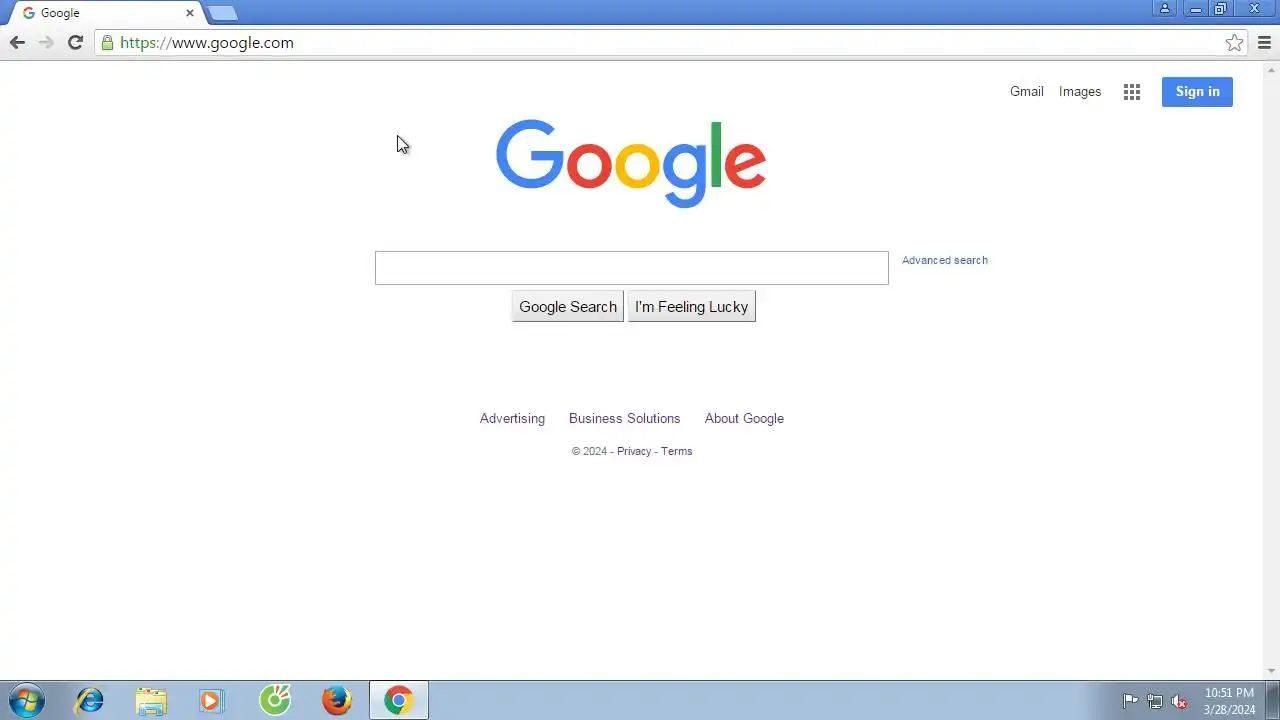Open the Privacy link

pyautogui.click(x=634, y=451)
